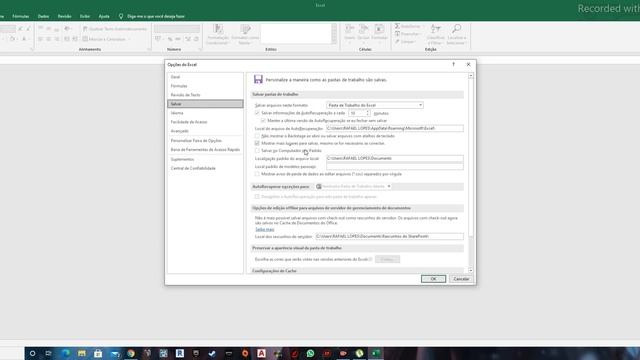The width and height of the screenshot is (640, 360).
Task: Click options dialog scrollbar down arrow
Action: point(471,270)
